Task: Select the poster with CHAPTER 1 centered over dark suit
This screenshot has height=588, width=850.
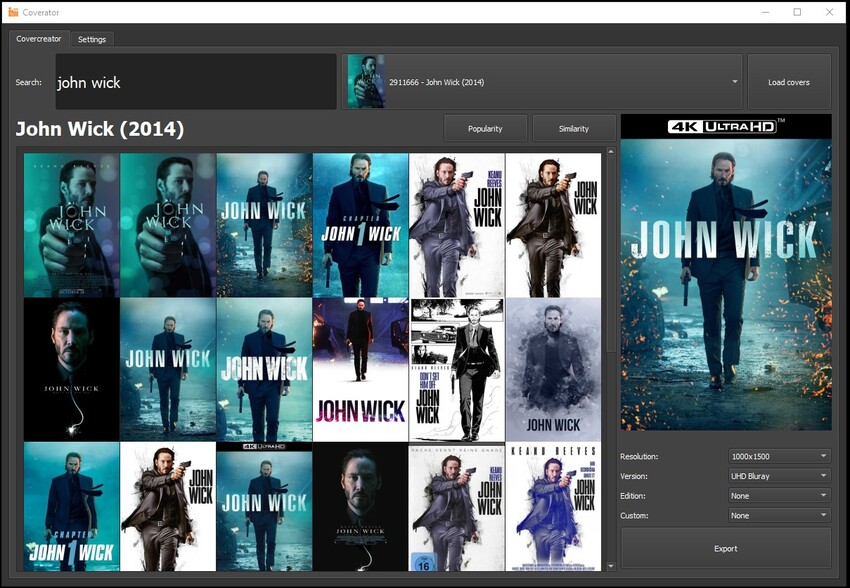Action: click(x=360, y=225)
